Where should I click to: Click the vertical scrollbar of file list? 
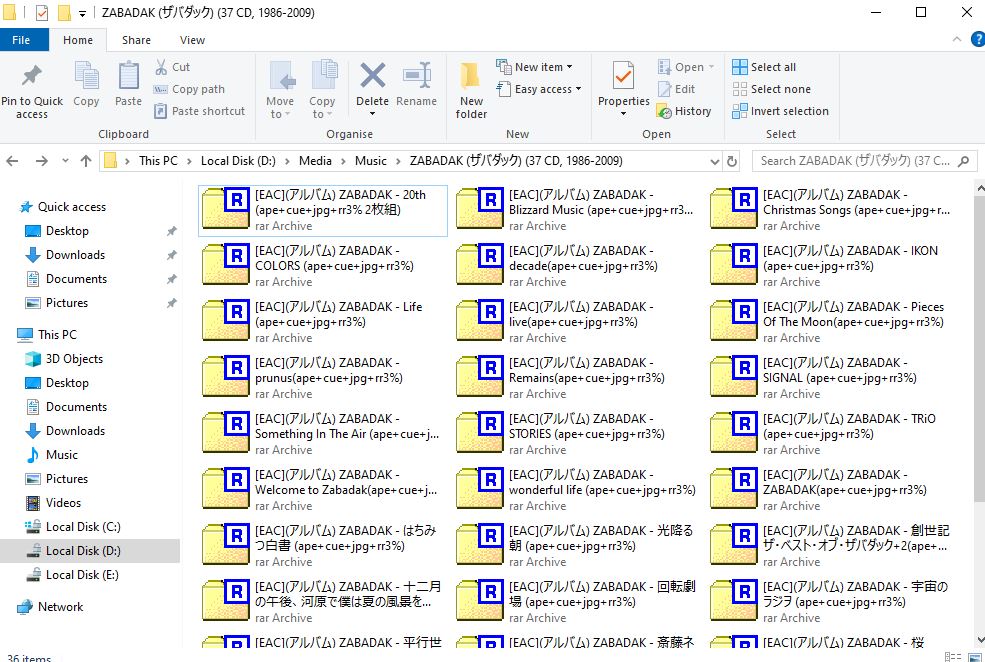click(979, 349)
